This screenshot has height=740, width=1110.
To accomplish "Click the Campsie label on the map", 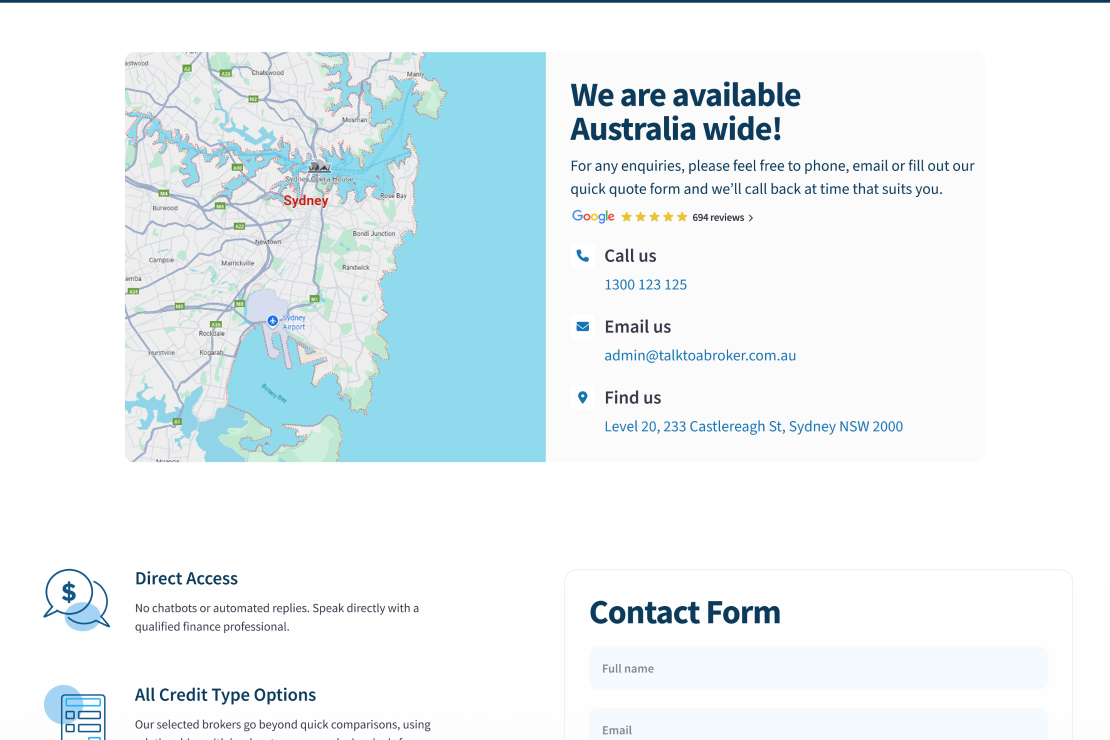I will pyautogui.click(x=161, y=260).
